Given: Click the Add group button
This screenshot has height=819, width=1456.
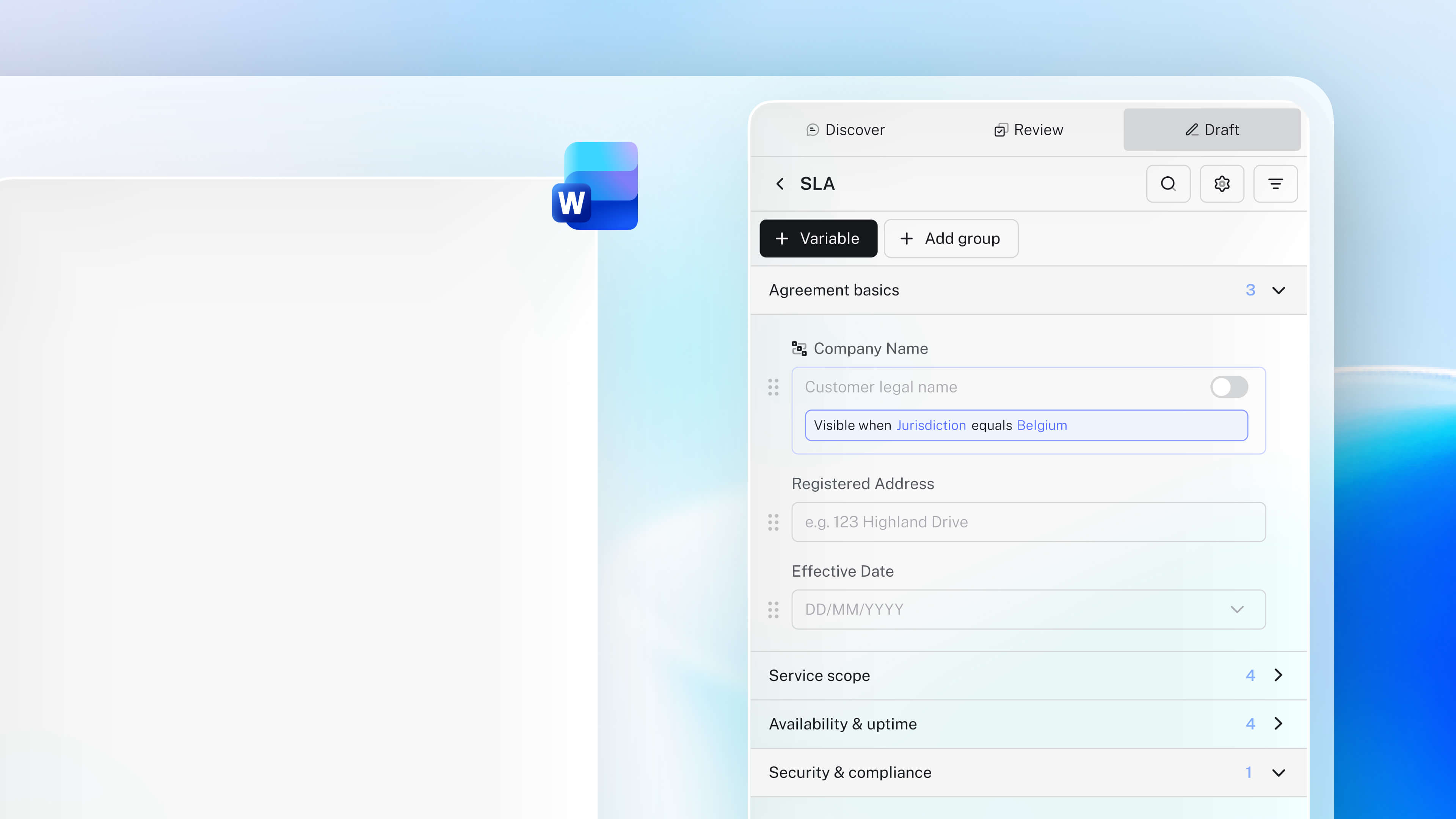Looking at the screenshot, I should [951, 238].
